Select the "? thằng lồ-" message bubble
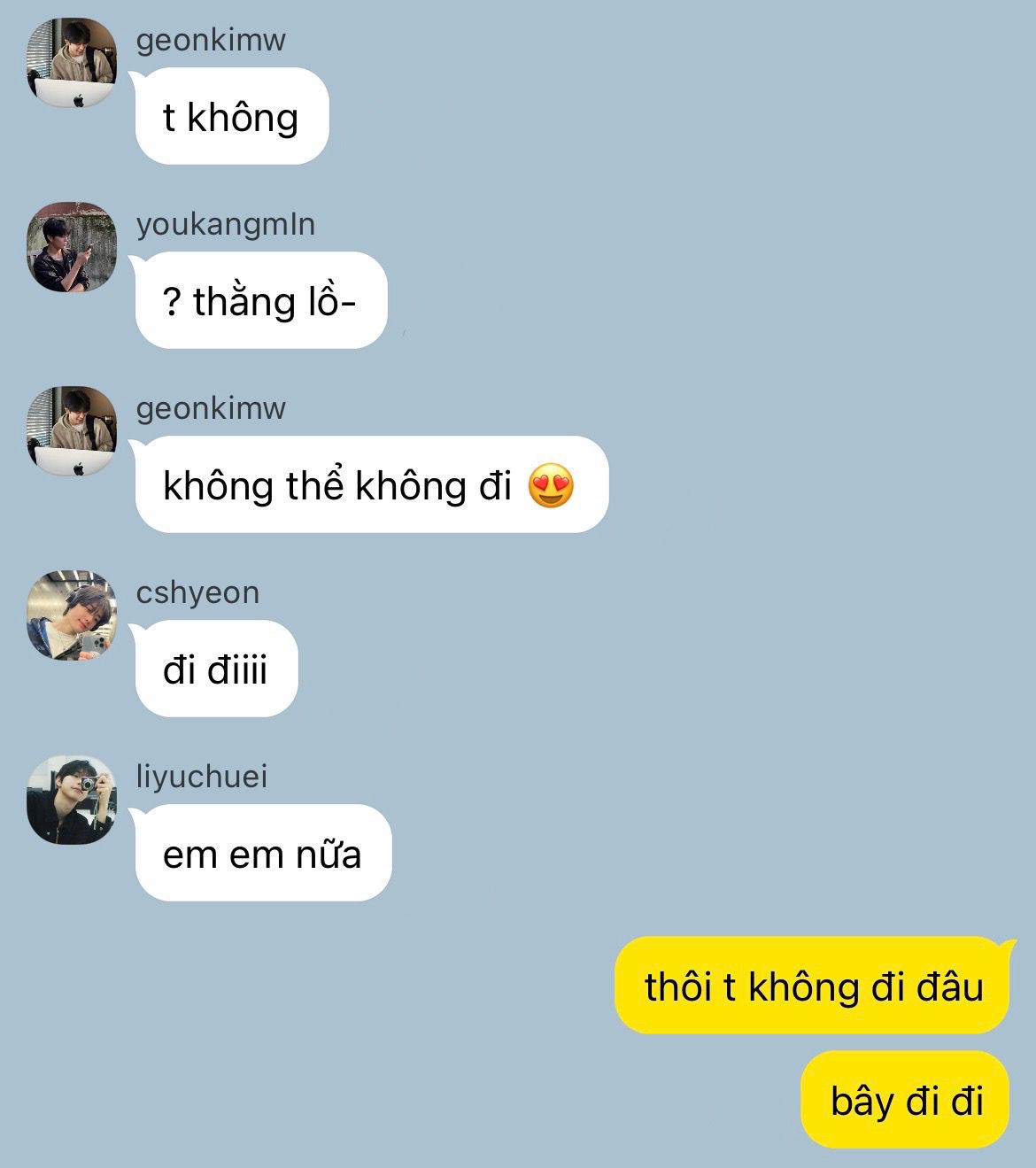 (260, 300)
